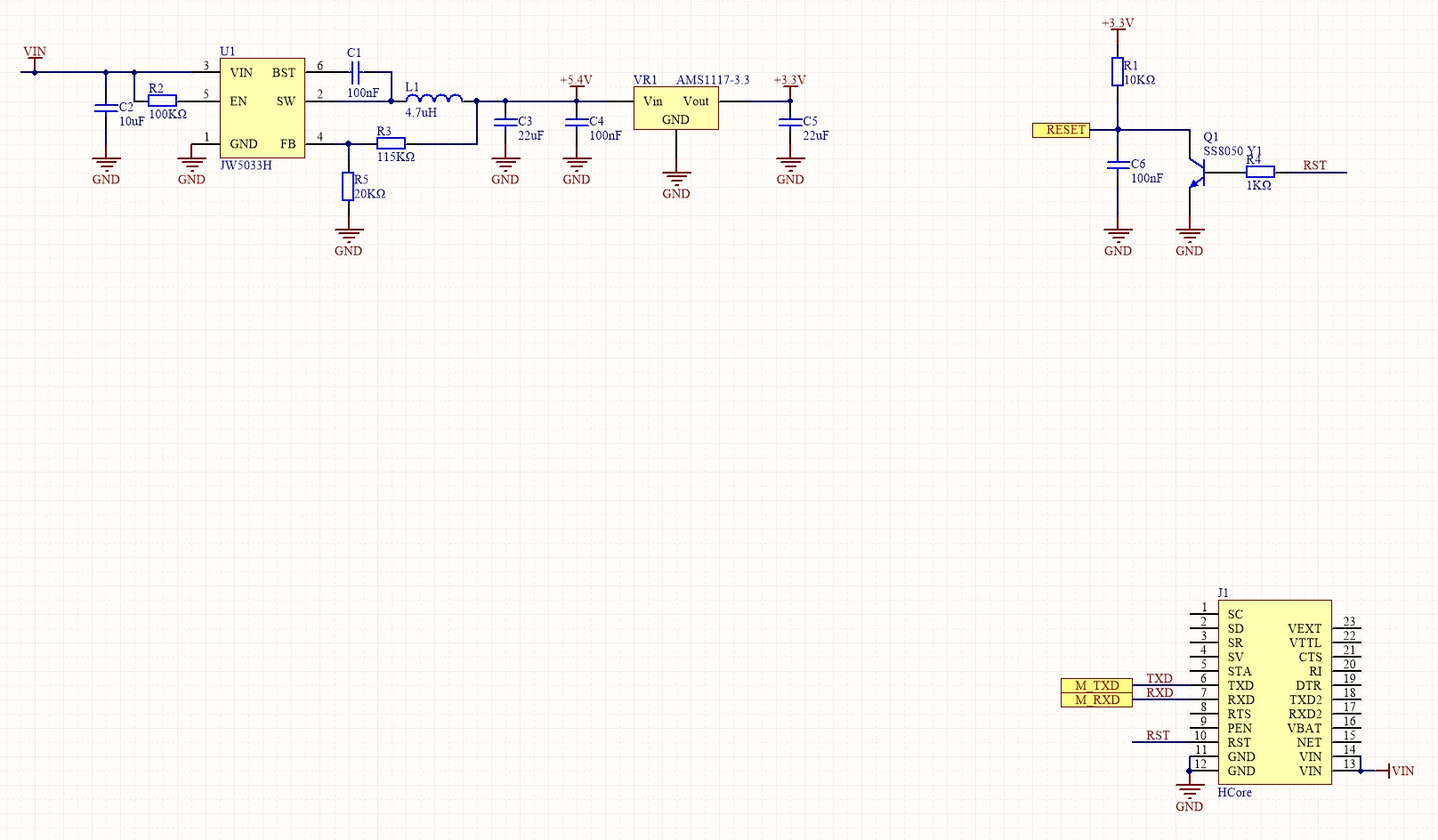Select capacitor C3 22uF symbol
1438x840 pixels.
tap(505, 122)
